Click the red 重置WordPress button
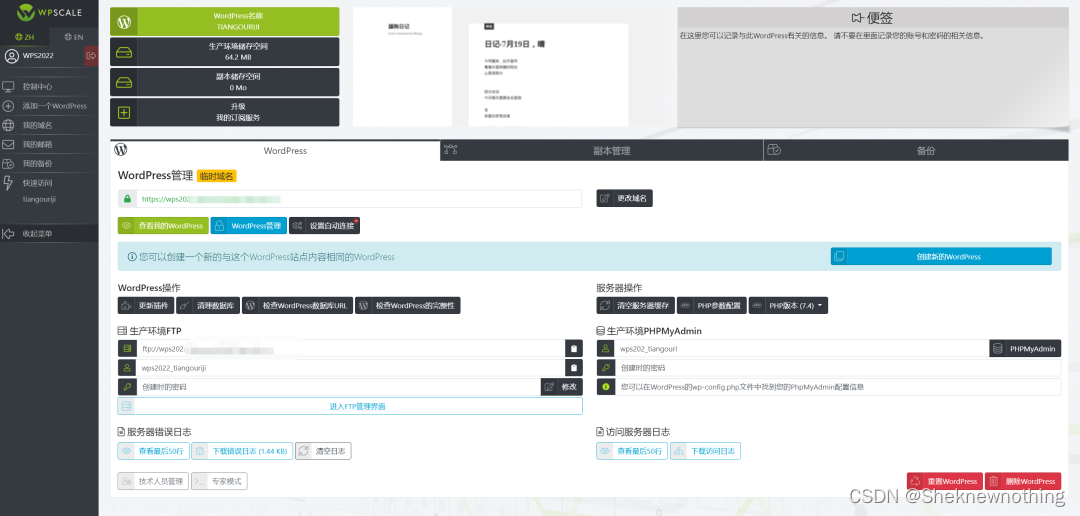Viewport: 1080px width, 516px height. (944, 481)
